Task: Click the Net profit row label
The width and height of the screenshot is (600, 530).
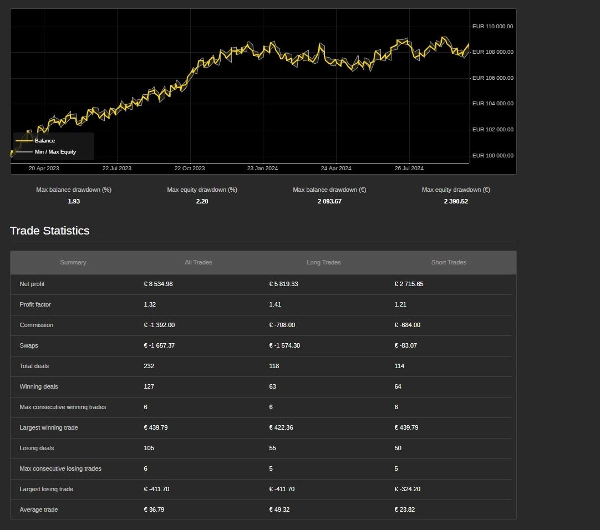Action: click(x=32, y=284)
